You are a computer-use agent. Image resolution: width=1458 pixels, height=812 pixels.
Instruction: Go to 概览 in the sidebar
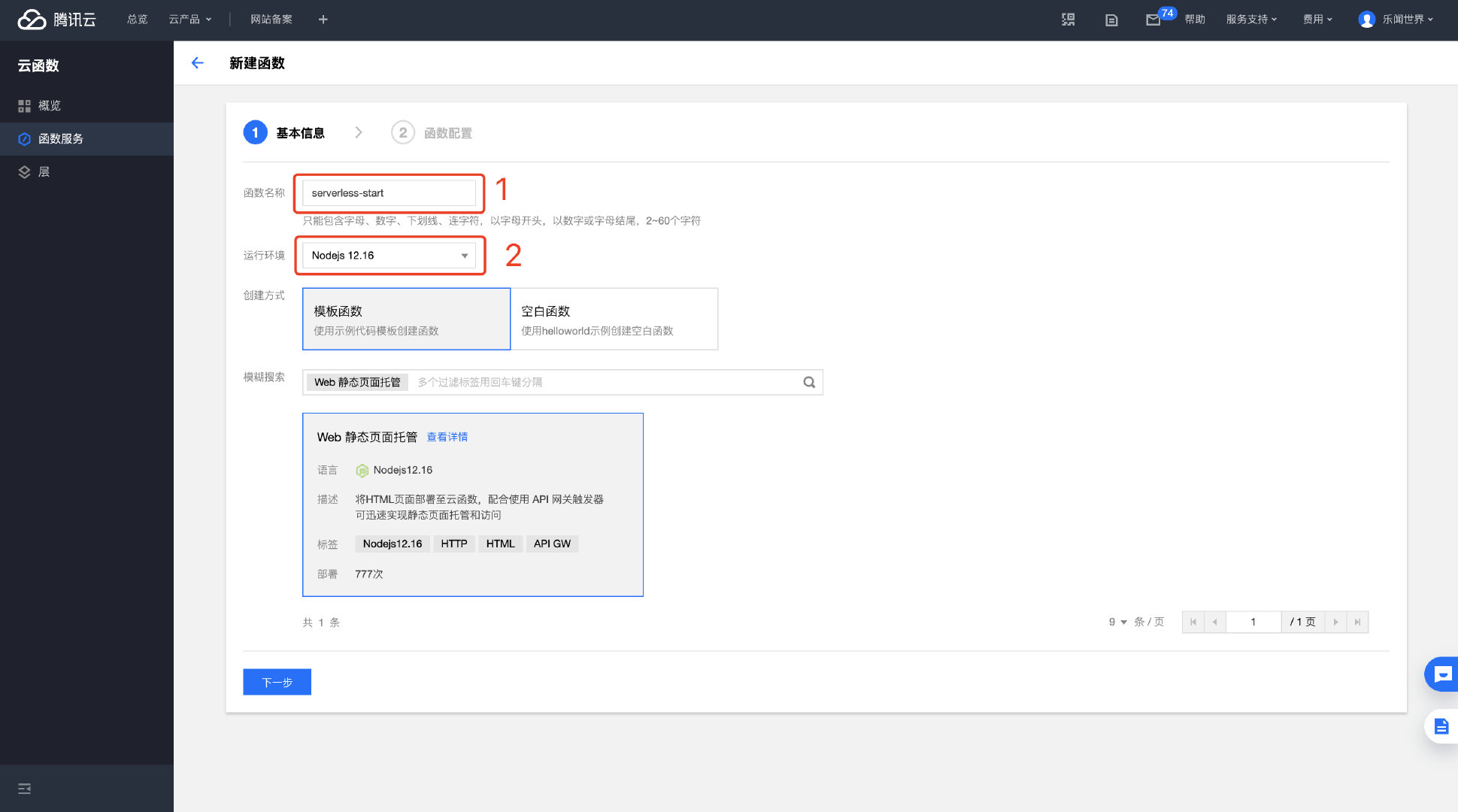click(x=86, y=106)
